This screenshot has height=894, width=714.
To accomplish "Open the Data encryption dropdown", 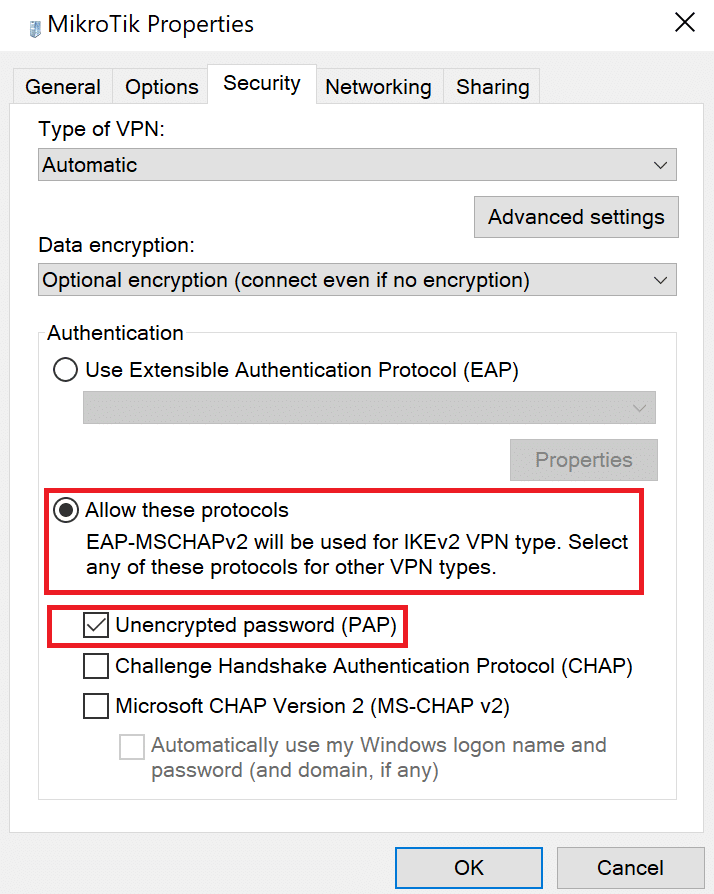I will pos(358,280).
